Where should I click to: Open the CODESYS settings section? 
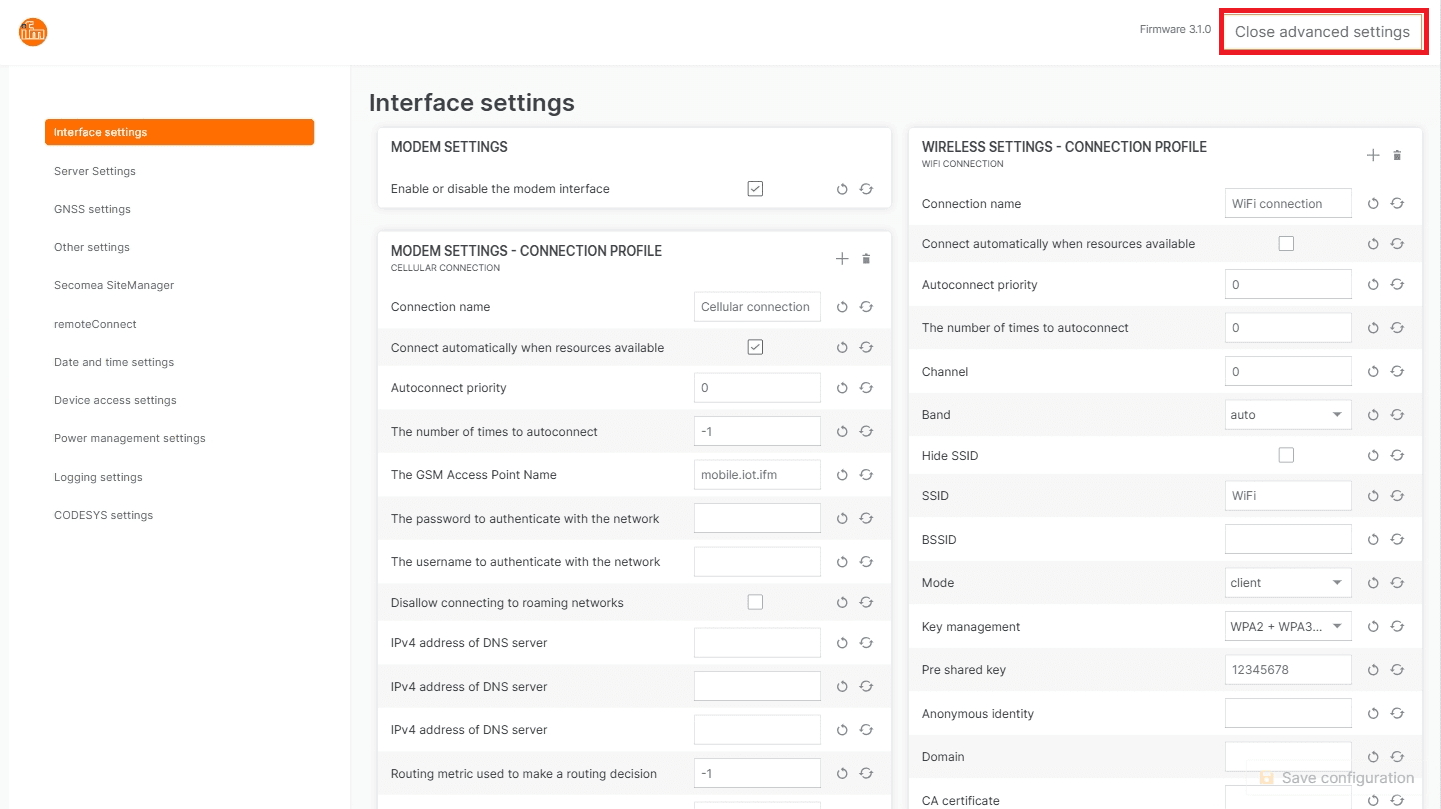coord(103,515)
